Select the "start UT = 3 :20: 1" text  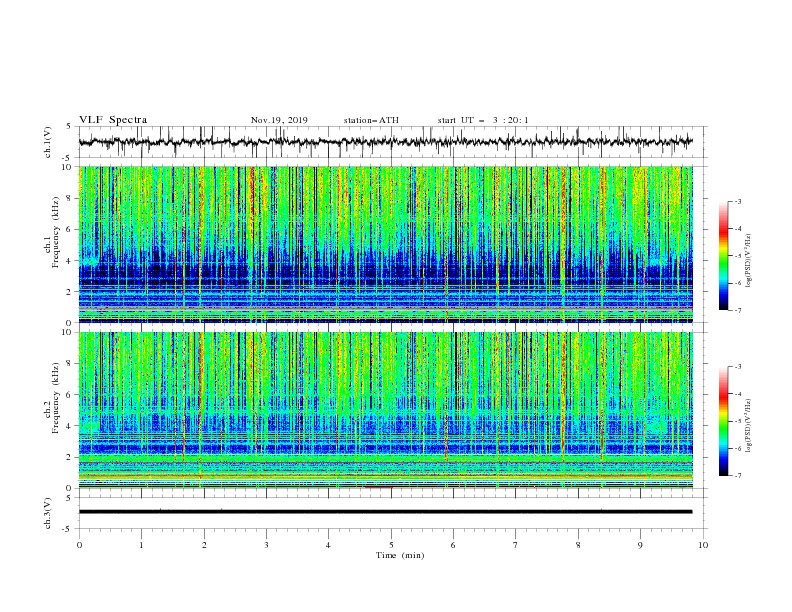point(483,120)
